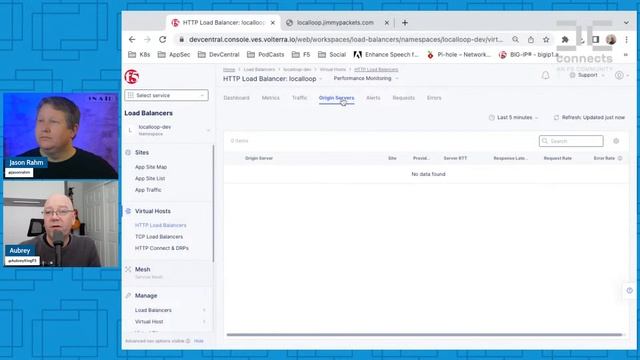The height and width of the screenshot is (360, 640).
Task: Click the Virtual Hosts section icon
Action: click(128, 211)
